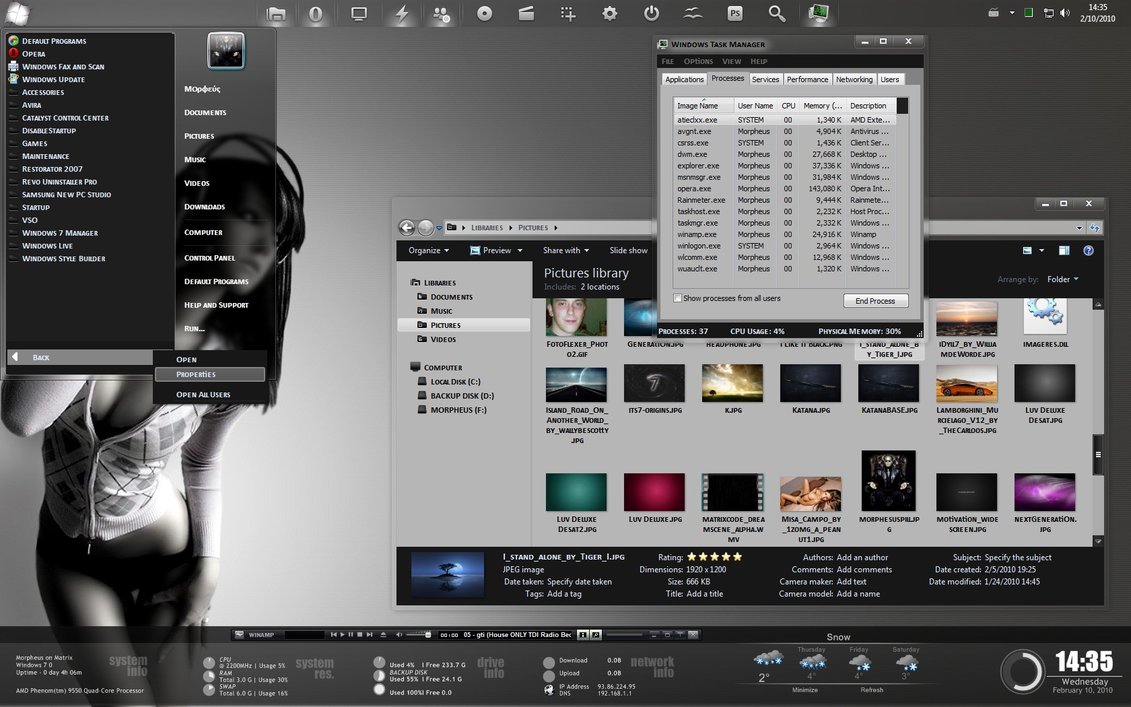Screen dimensions: 1131x707
Task: Open the Arrange by Folder dropdown
Action: 1062,280
